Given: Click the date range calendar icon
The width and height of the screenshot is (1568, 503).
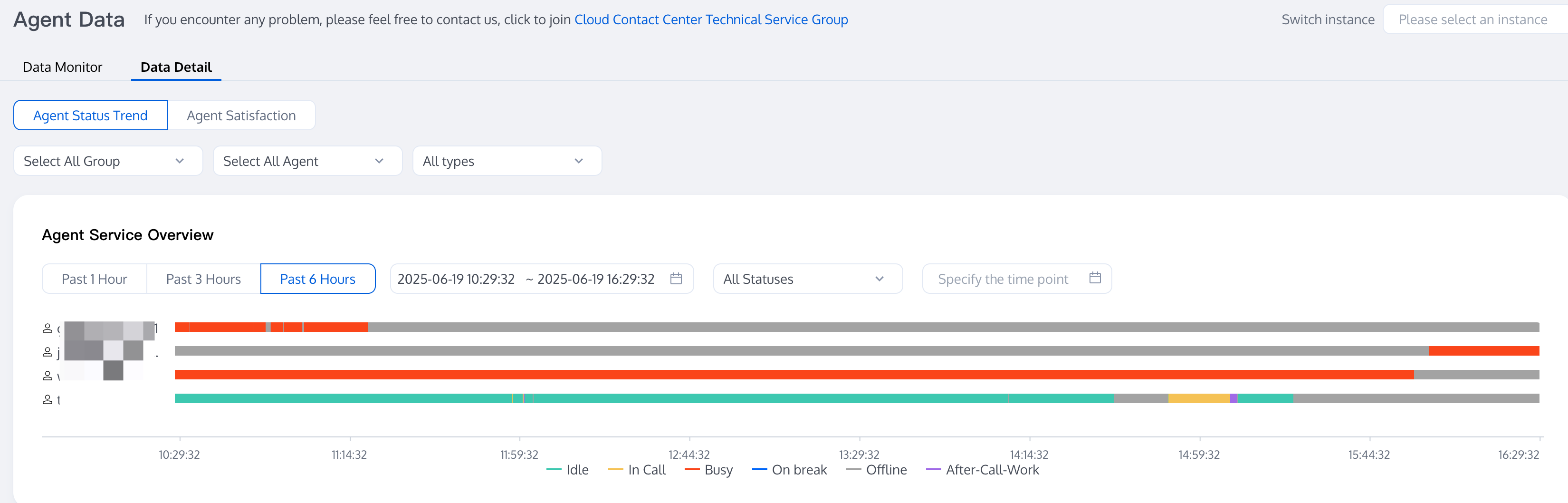Looking at the screenshot, I should click(676, 278).
